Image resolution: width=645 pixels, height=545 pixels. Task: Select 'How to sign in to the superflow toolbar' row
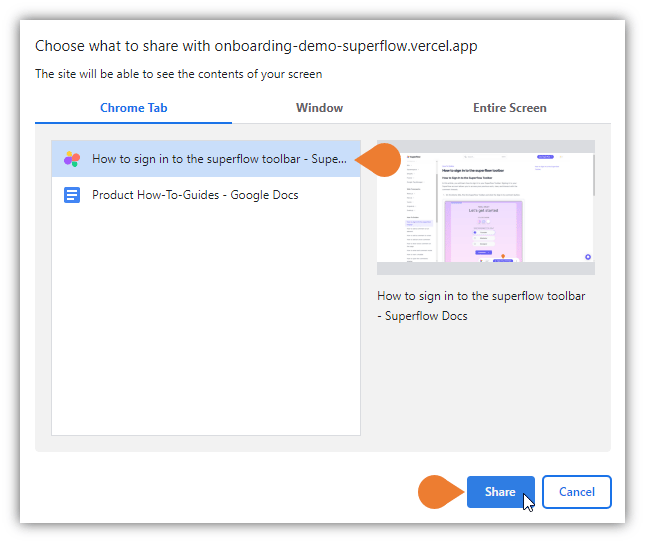coord(206,159)
